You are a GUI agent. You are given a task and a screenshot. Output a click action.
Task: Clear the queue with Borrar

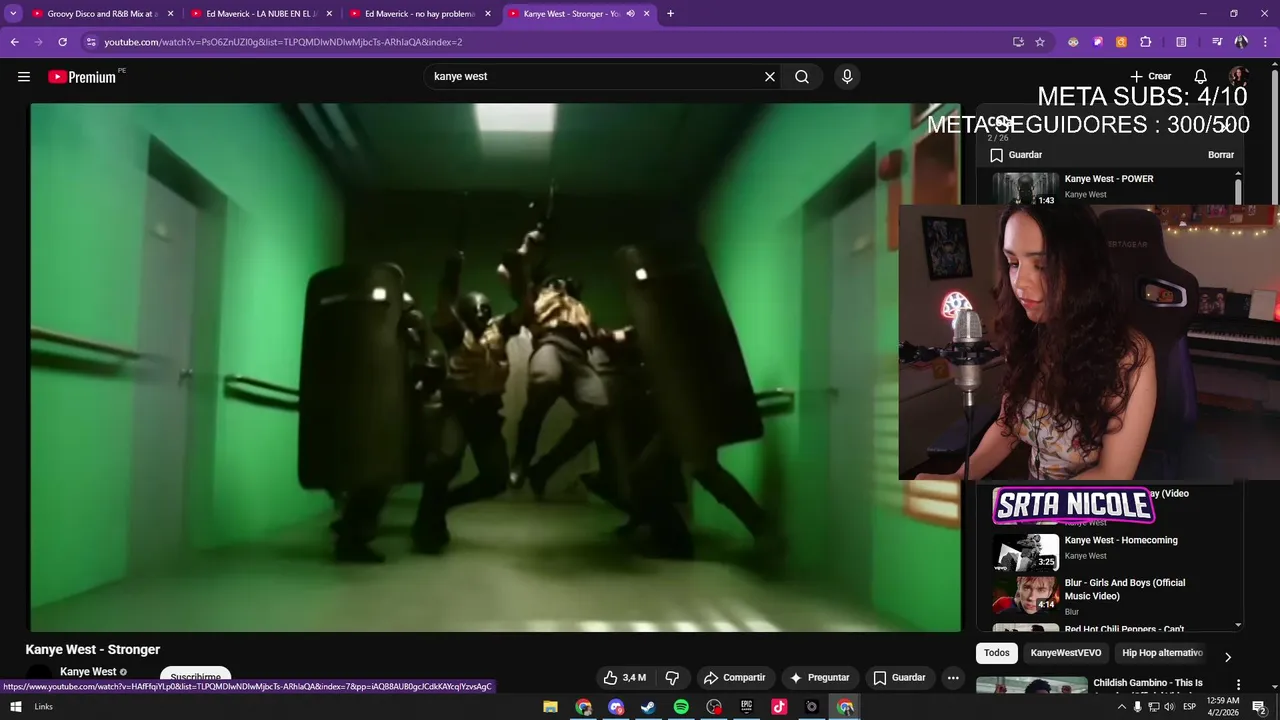click(1221, 155)
